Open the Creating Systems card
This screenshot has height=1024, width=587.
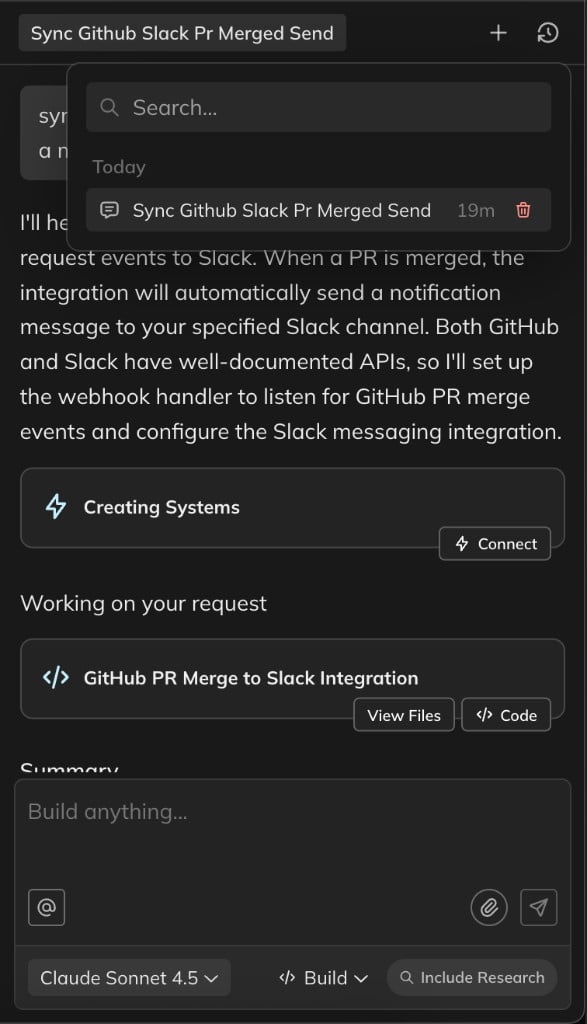[293, 507]
